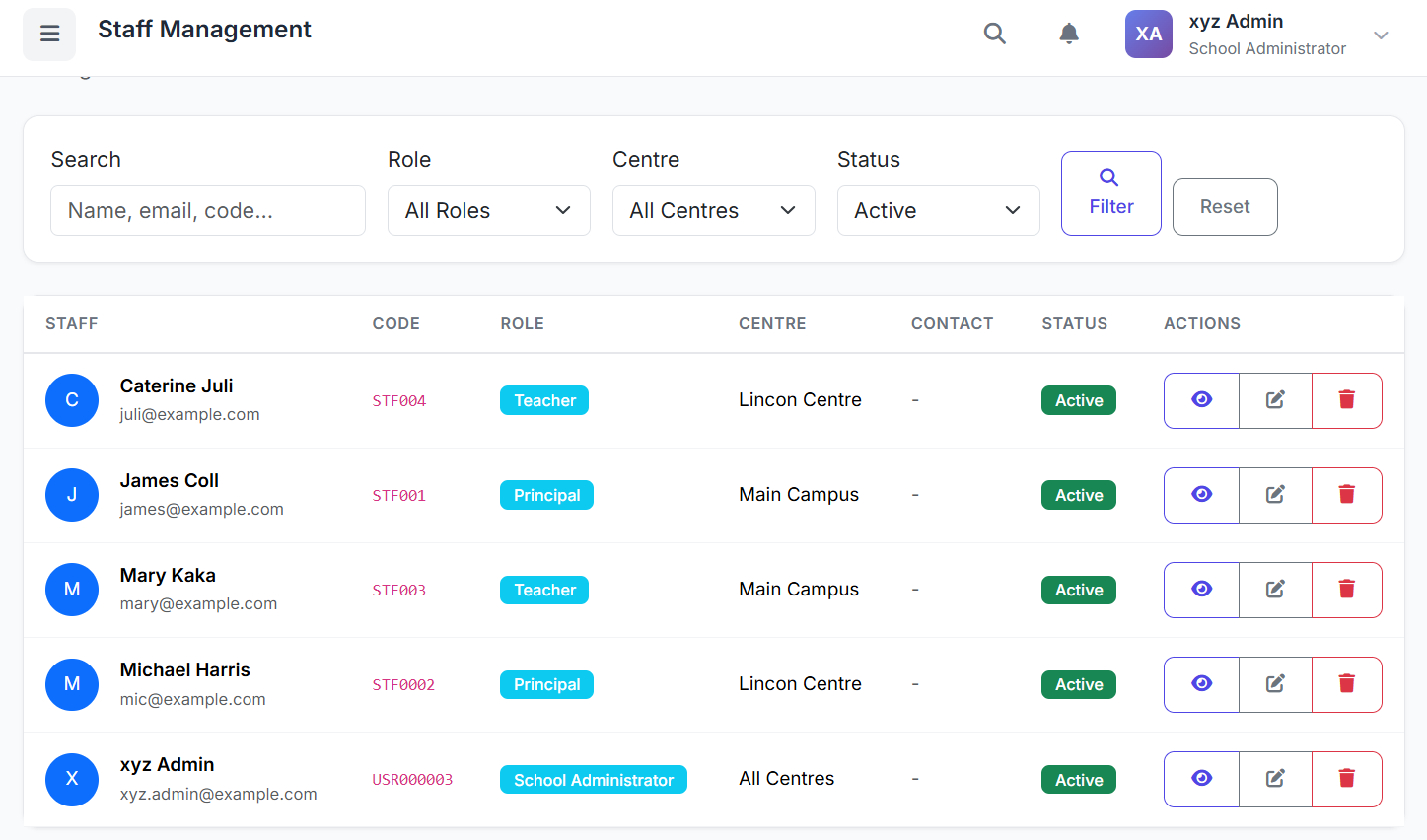The image size is (1427, 840).
Task: Click the header search magnifier icon
Action: [994, 34]
